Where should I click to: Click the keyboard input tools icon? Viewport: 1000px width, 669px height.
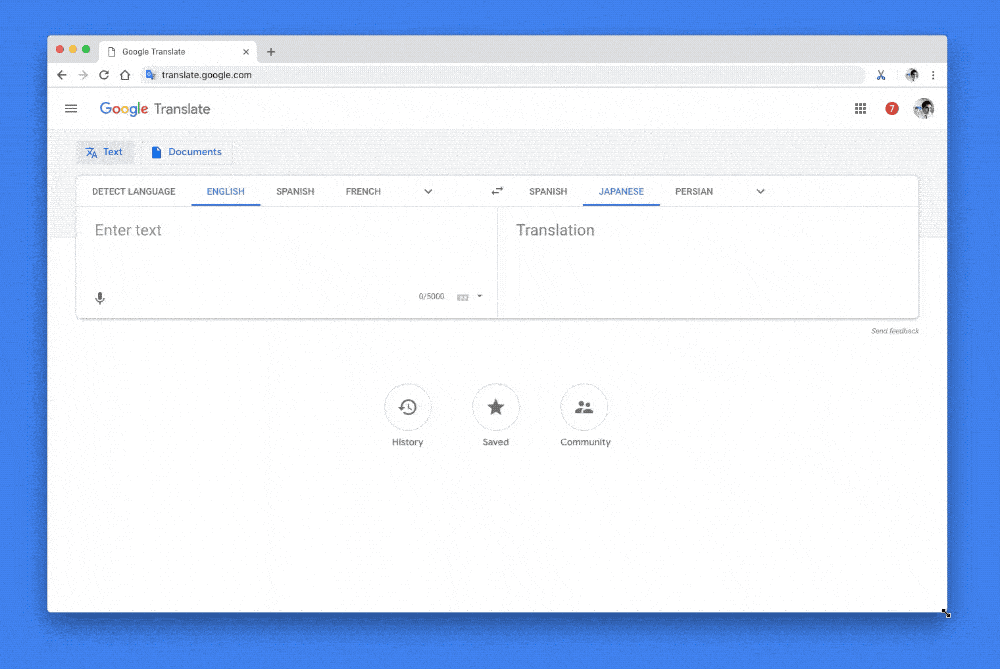463,297
